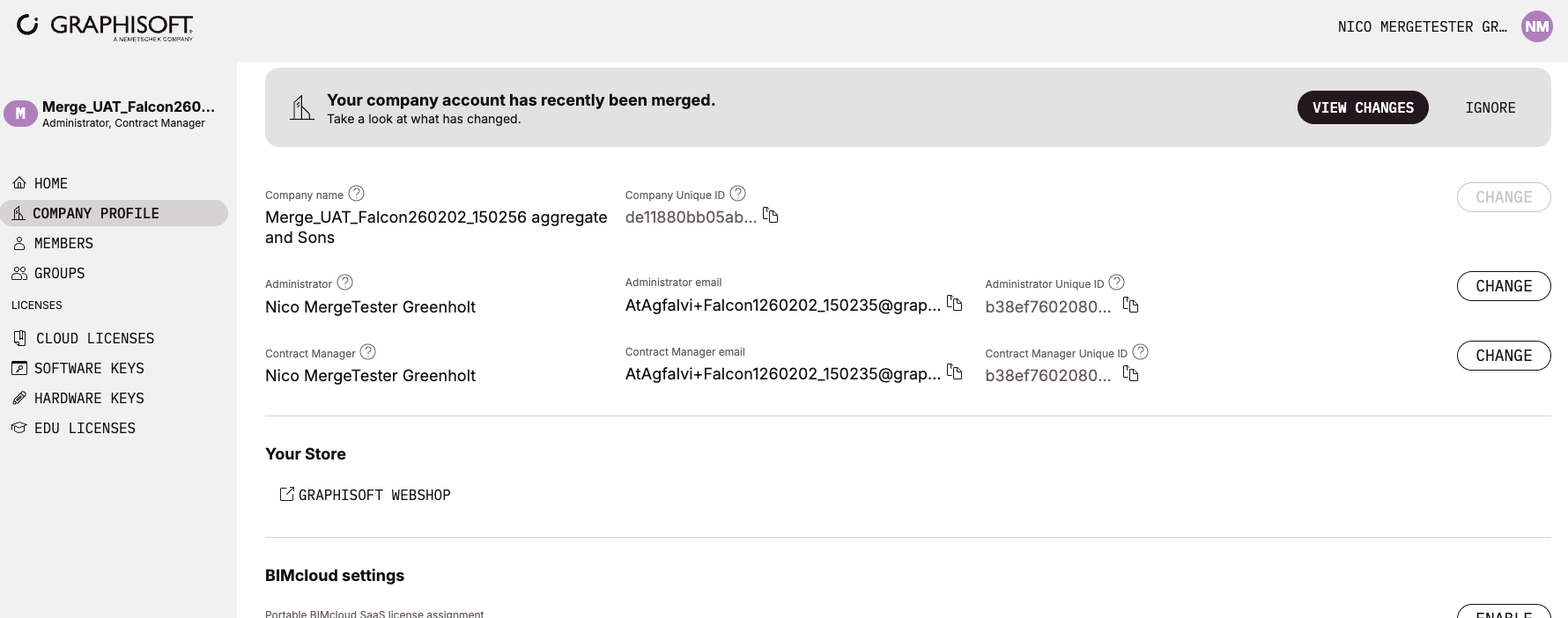Select the Members sidebar icon
This screenshot has width=1568, height=618.
coord(19,243)
